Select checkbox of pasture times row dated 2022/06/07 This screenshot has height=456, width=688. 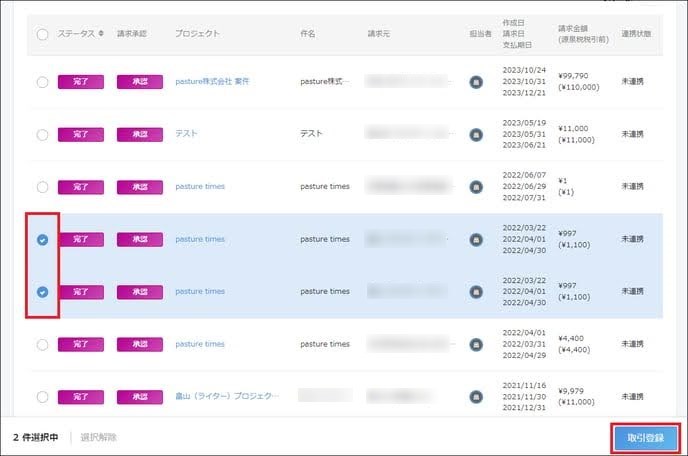click(43, 187)
